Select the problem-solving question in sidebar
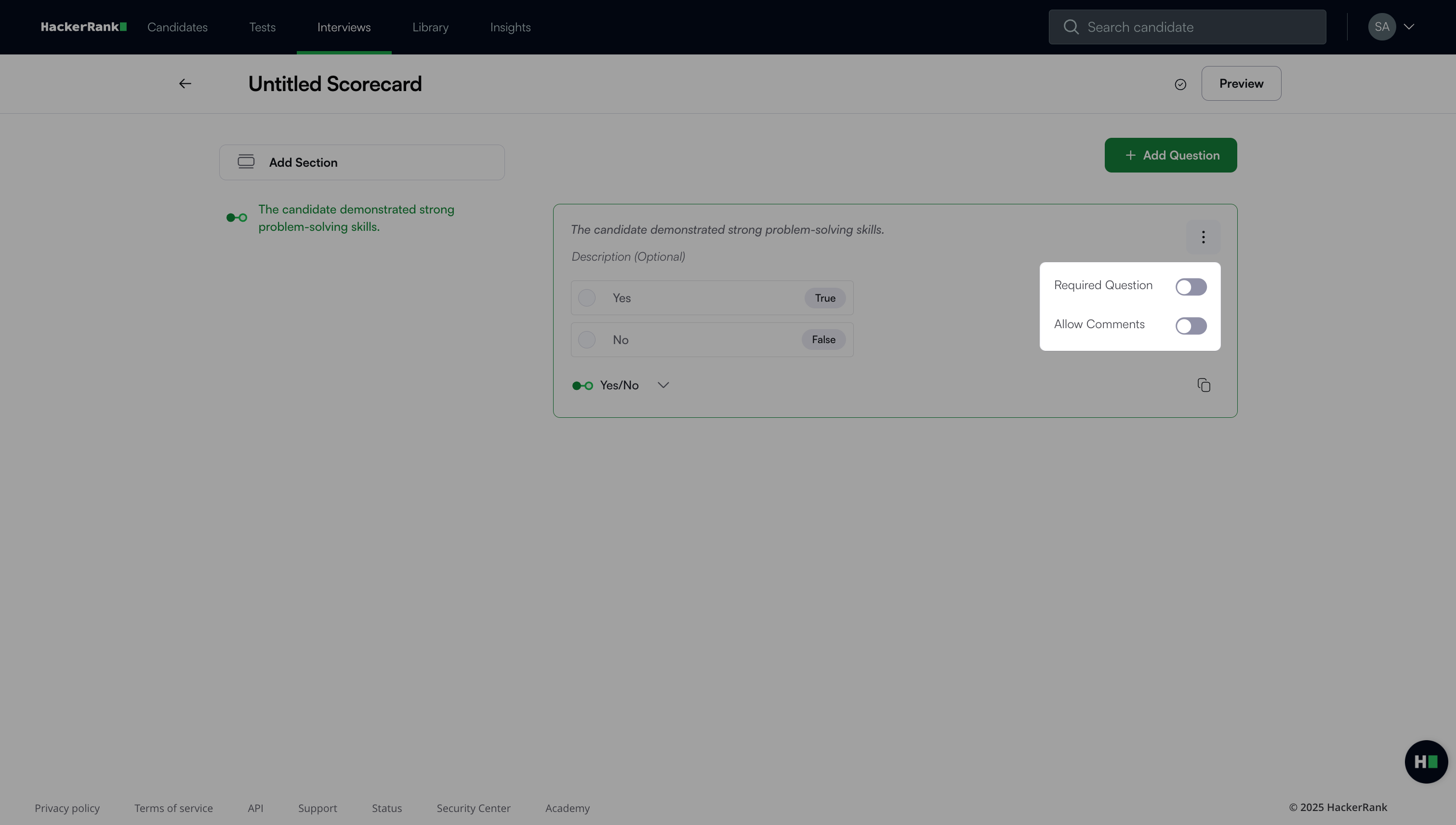 (356, 218)
